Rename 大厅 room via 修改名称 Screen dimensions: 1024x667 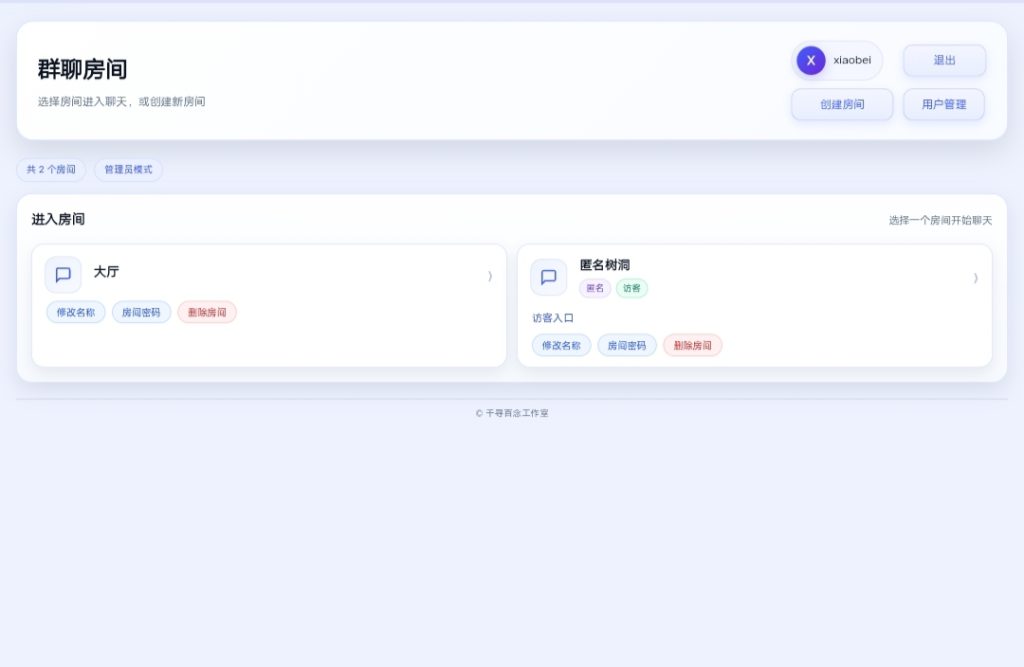point(76,312)
